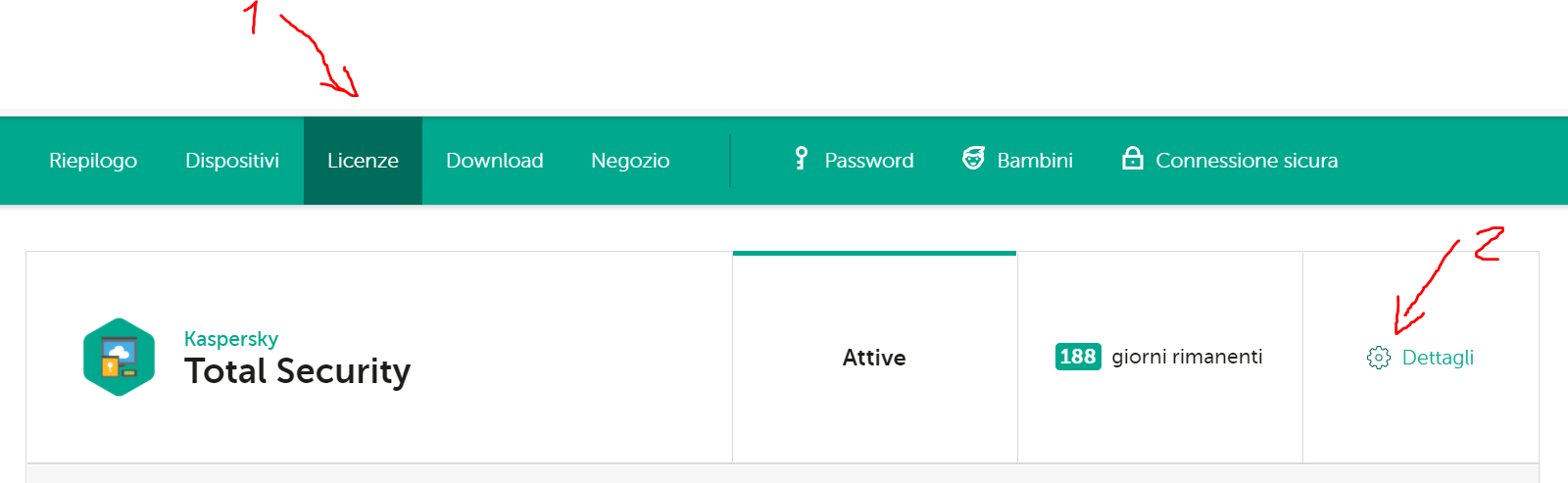Select the Licenze tab
Image resolution: width=1568 pixels, height=483 pixels.
[x=363, y=161]
